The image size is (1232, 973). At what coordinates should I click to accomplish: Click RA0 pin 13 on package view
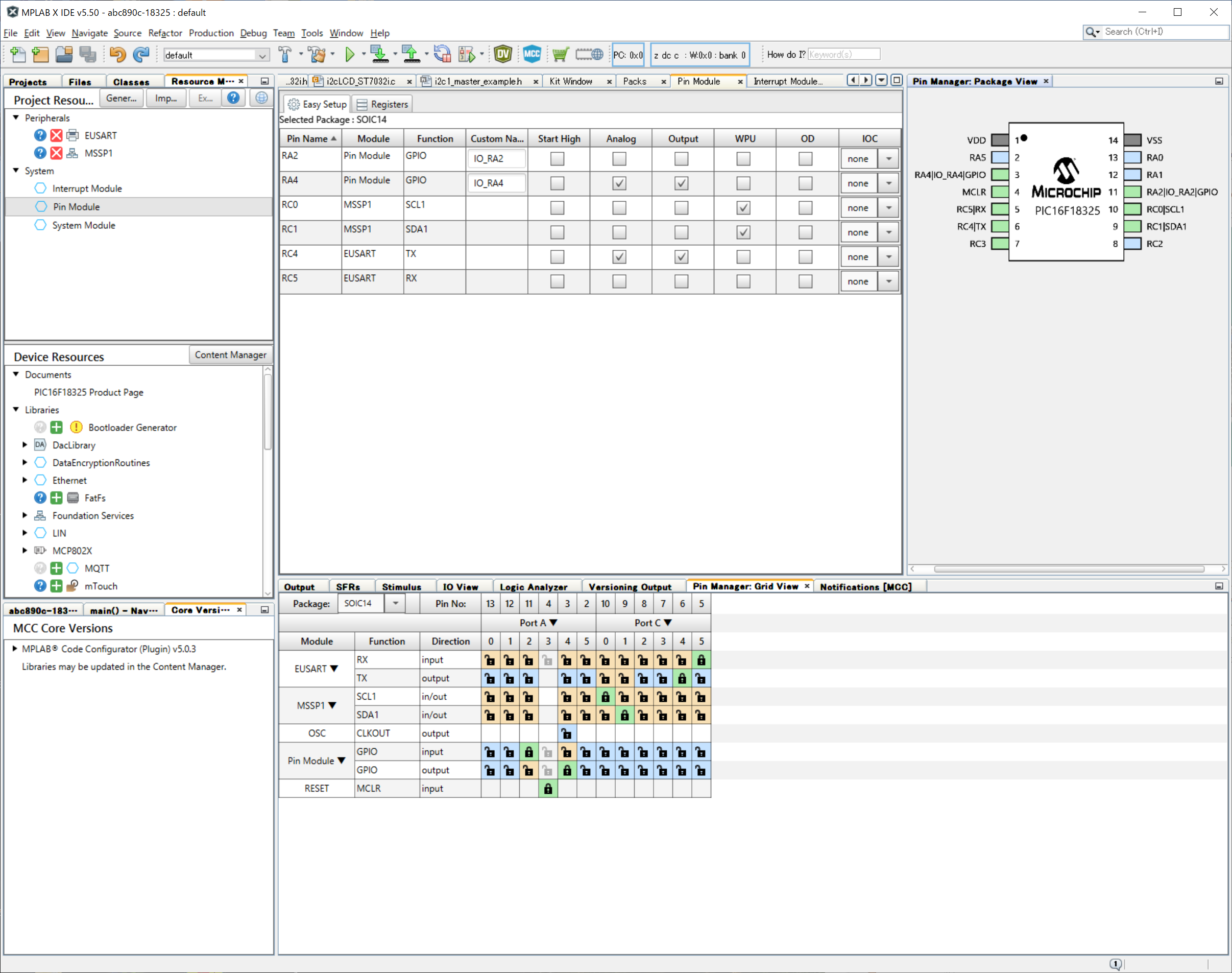tap(1133, 158)
